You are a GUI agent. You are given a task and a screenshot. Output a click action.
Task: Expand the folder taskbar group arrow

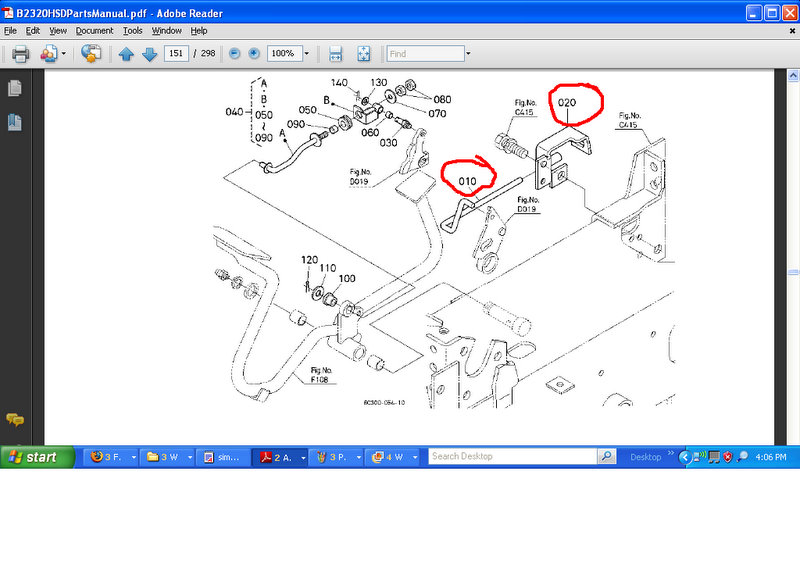pyautogui.click(x=190, y=457)
